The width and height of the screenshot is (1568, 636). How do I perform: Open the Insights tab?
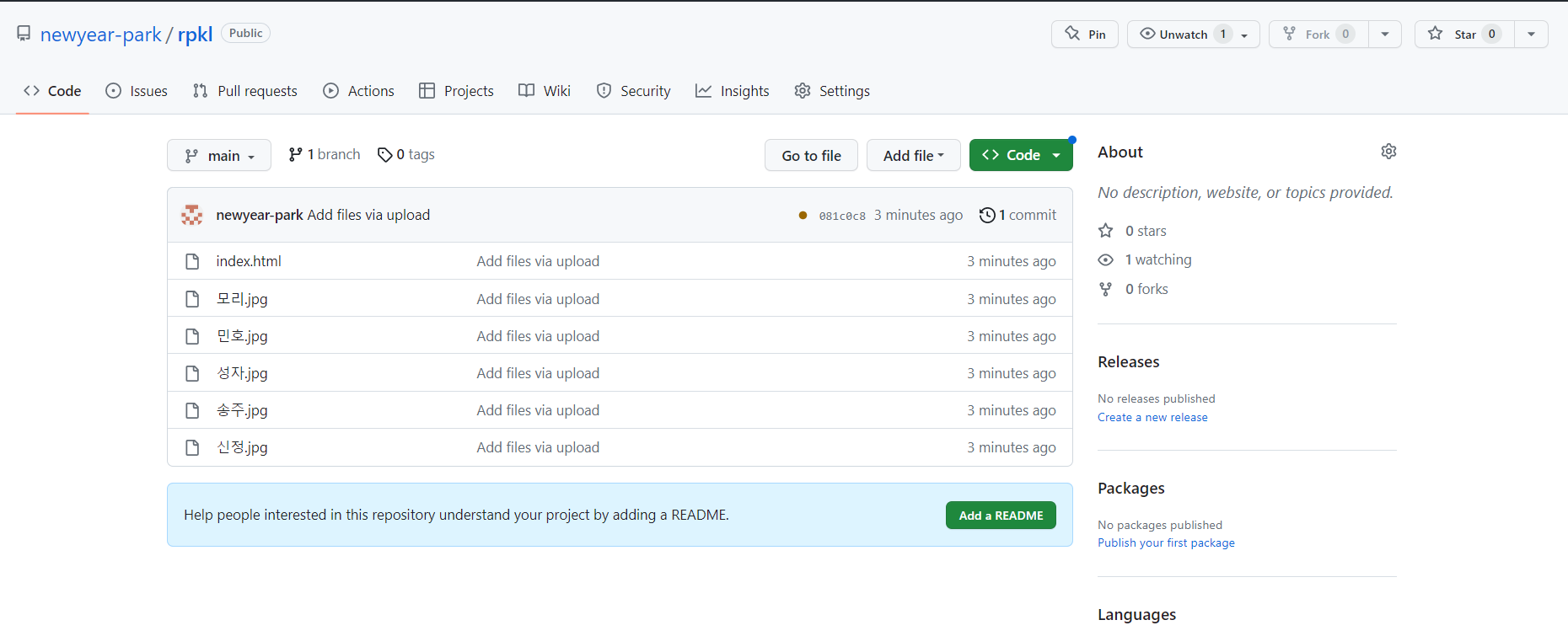pos(733,91)
